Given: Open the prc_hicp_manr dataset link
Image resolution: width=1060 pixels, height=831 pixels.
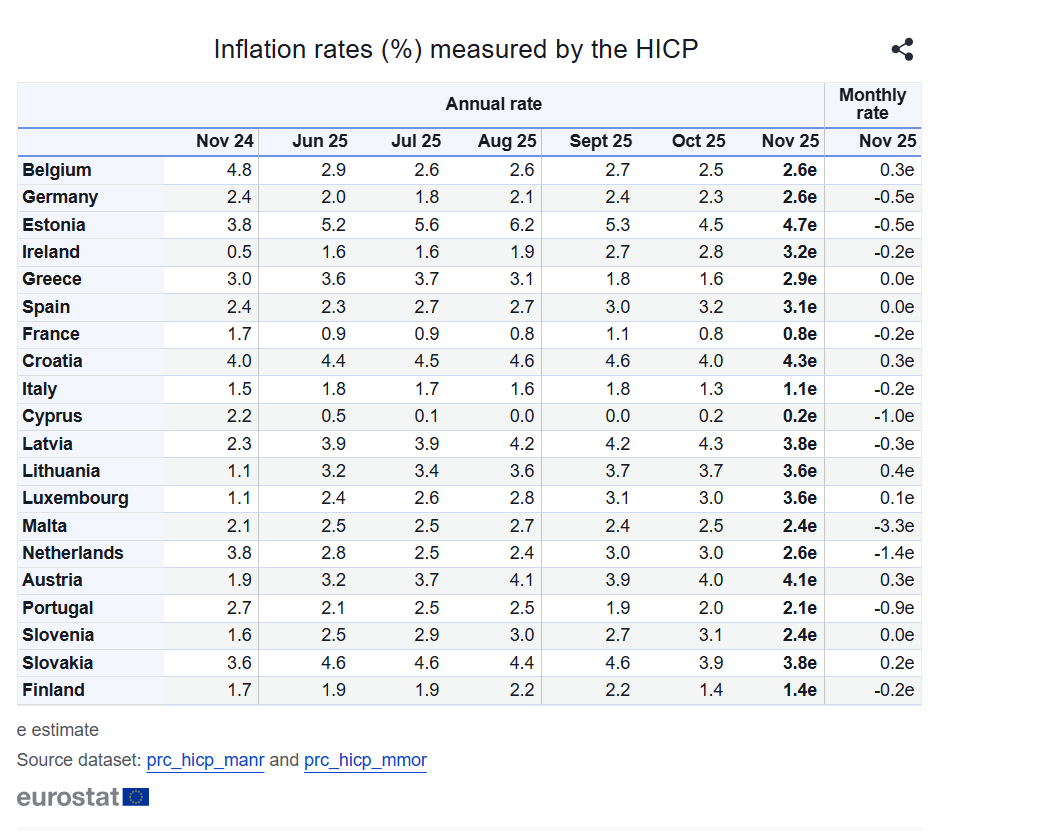Looking at the screenshot, I should [205, 760].
